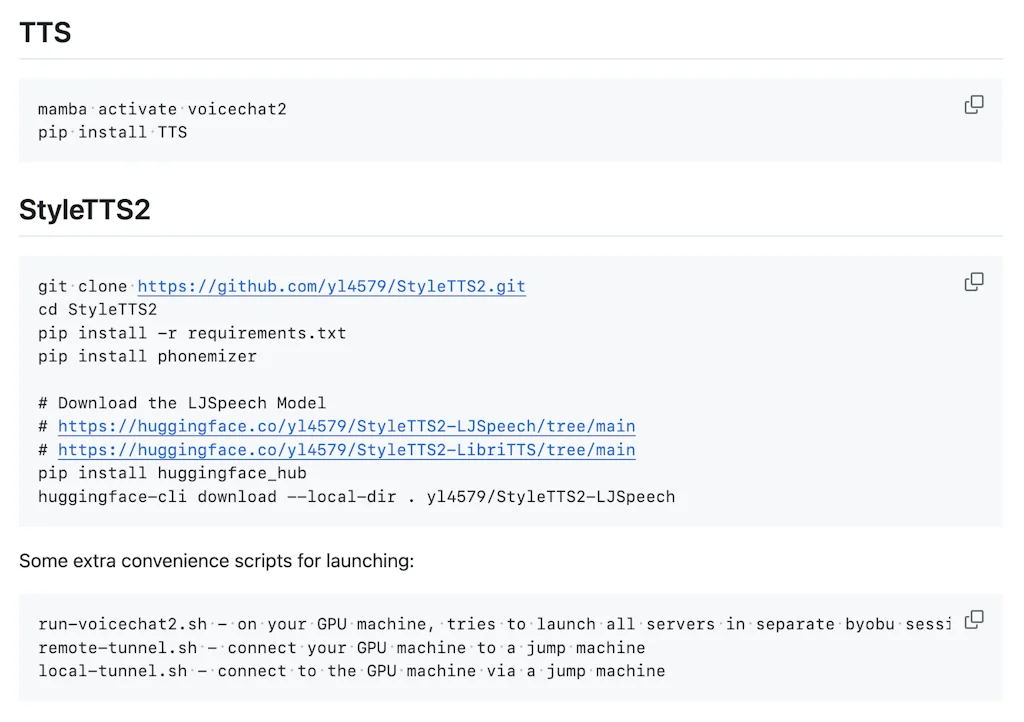Click the StyleTTS2 section heading
The height and width of the screenshot is (722, 1024).
pyautogui.click(x=85, y=210)
